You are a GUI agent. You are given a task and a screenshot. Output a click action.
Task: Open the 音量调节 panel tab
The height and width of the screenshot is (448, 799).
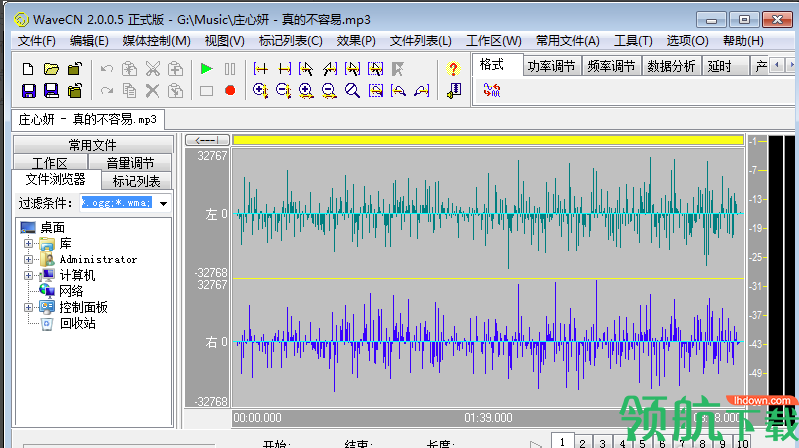[x=130, y=163]
